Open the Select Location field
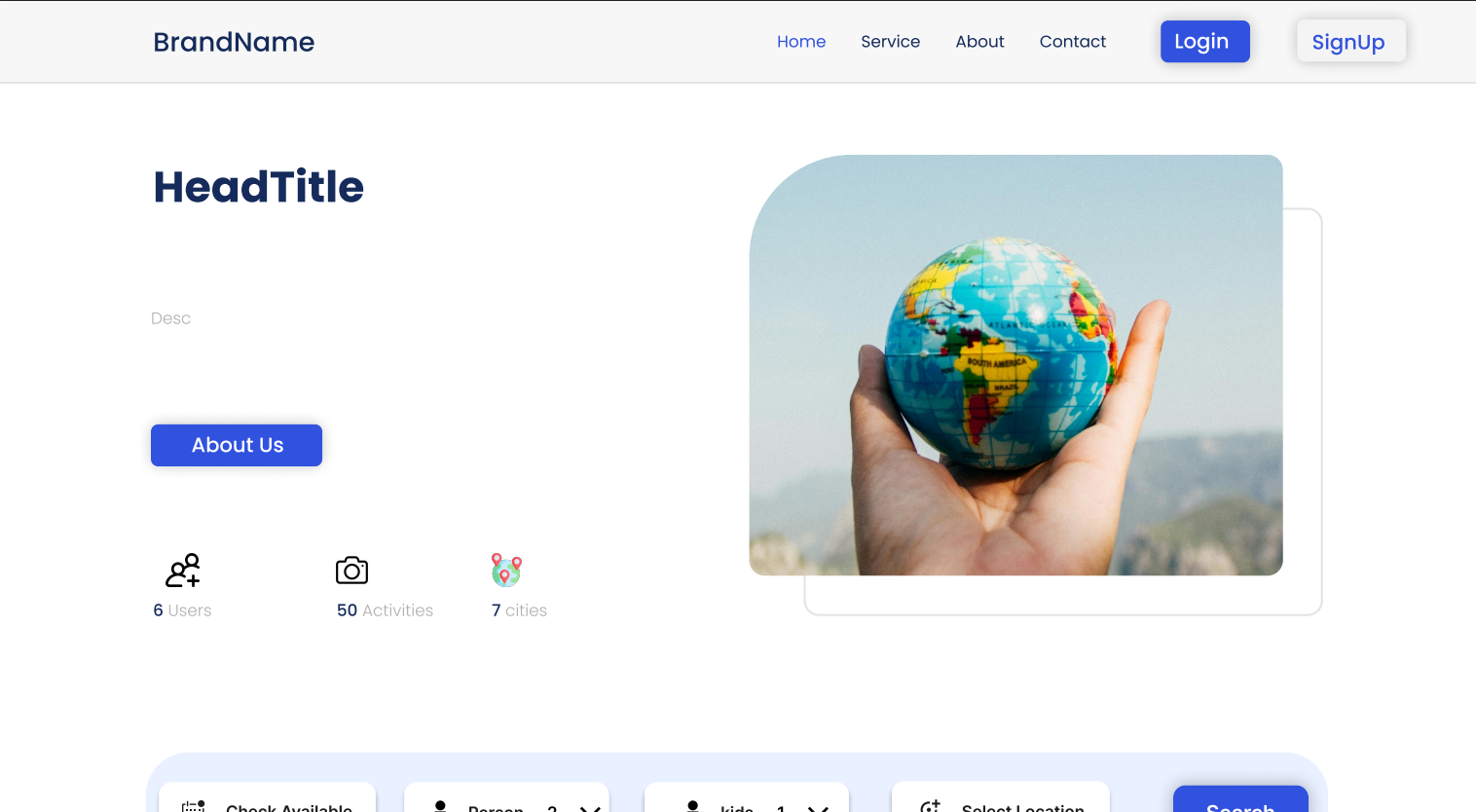The image size is (1476, 812). (x=1022, y=806)
